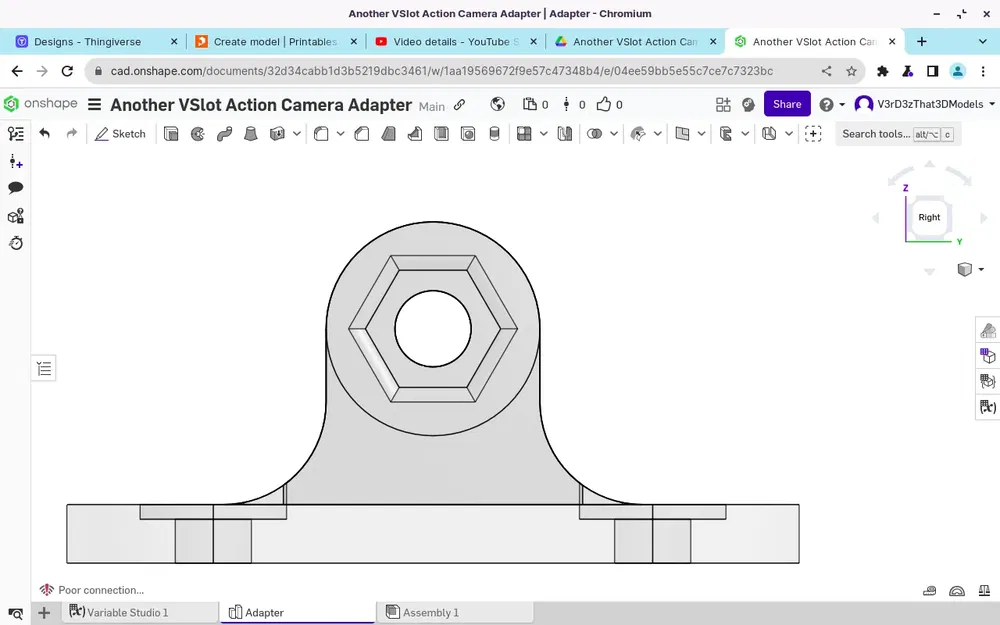The height and width of the screenshot is (625, 1000).
Task: Select the Sweep tool icon
Action: 224,134
